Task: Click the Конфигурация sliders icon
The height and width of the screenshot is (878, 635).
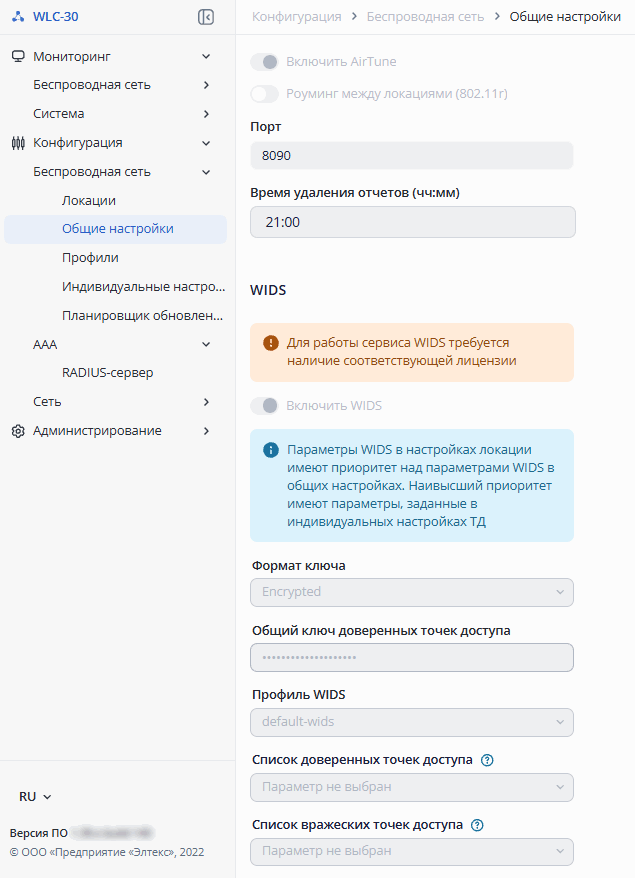Action: (18, 143)
